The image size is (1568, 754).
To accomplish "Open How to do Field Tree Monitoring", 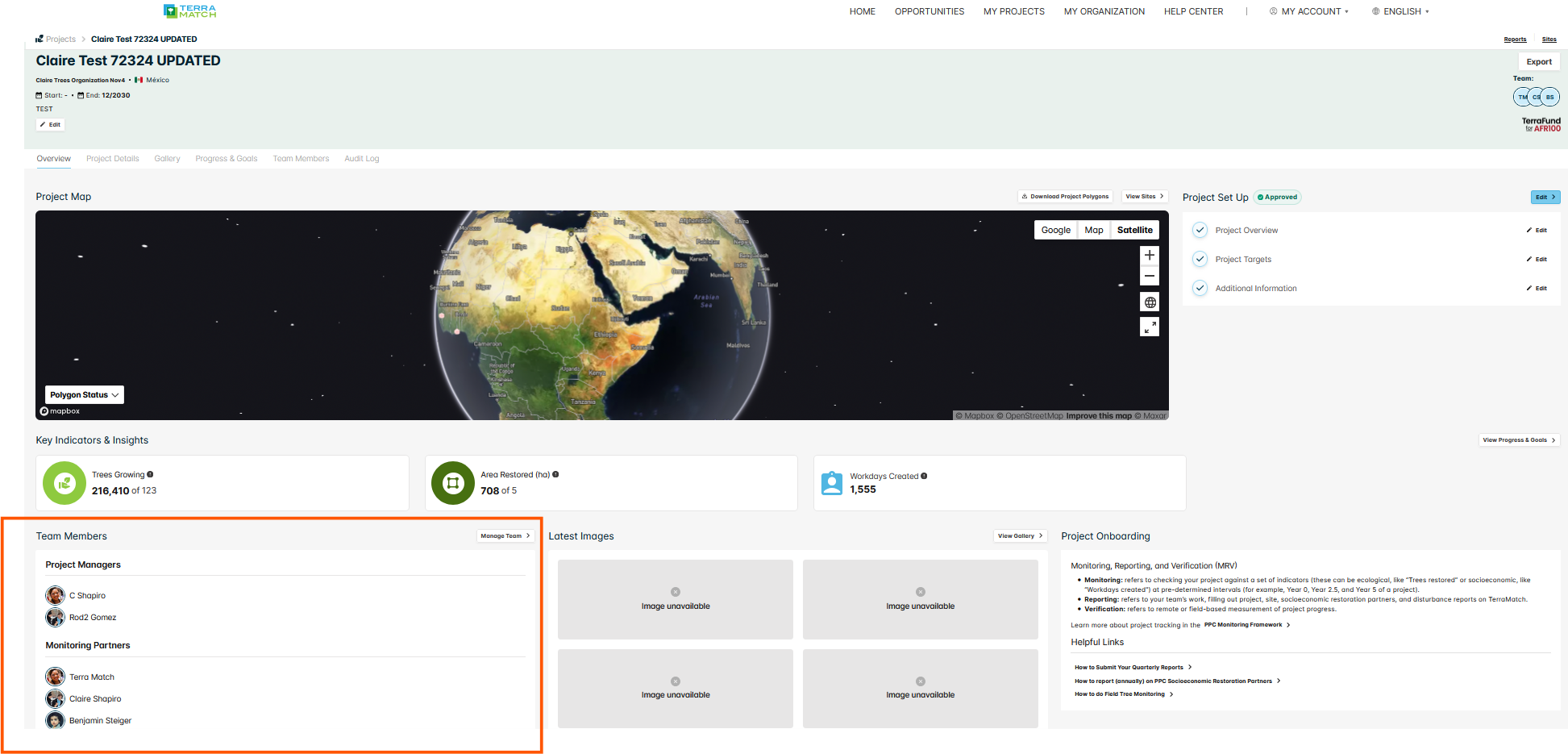I will 1124,694.
